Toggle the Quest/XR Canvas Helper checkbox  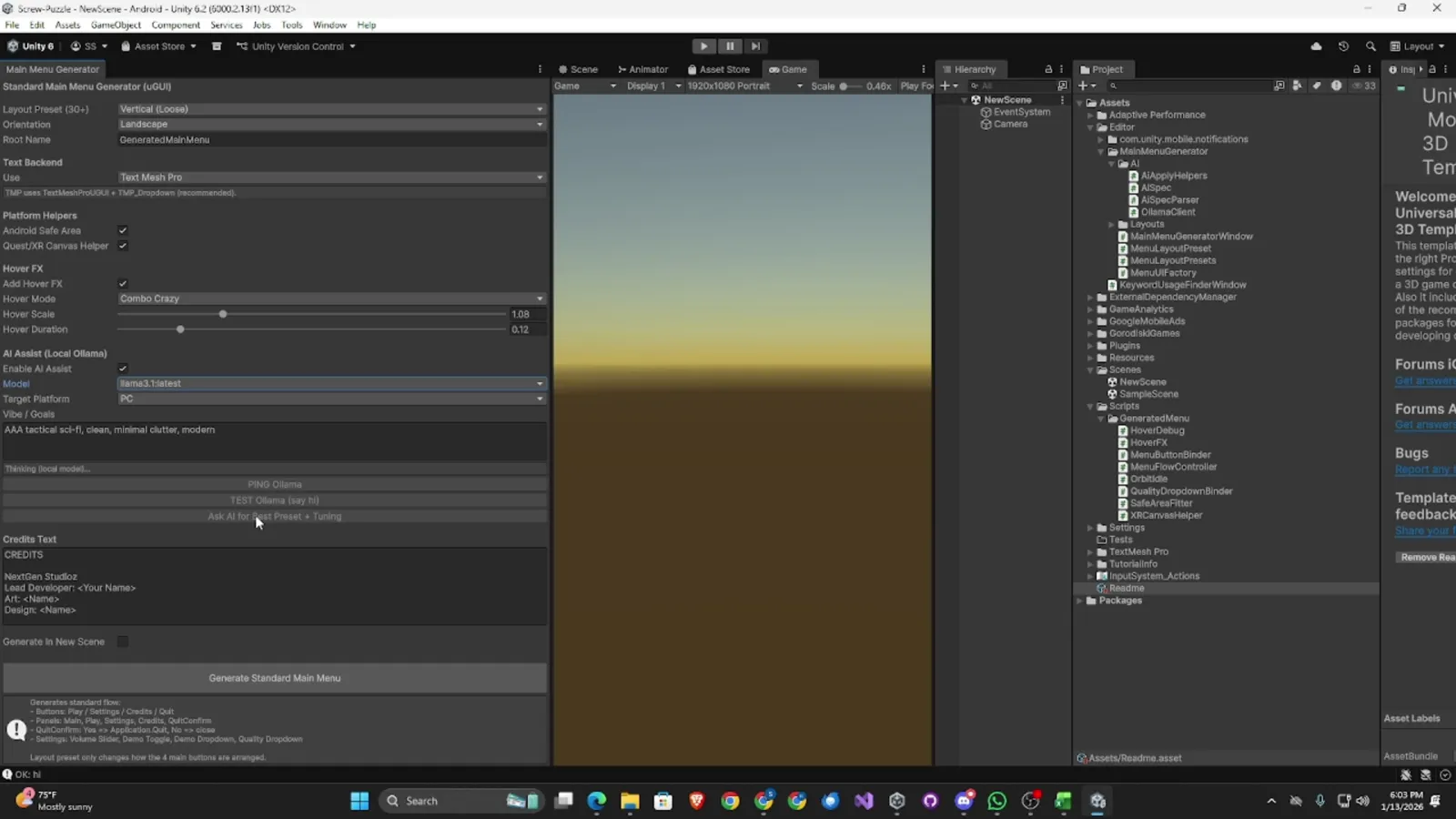123,246
